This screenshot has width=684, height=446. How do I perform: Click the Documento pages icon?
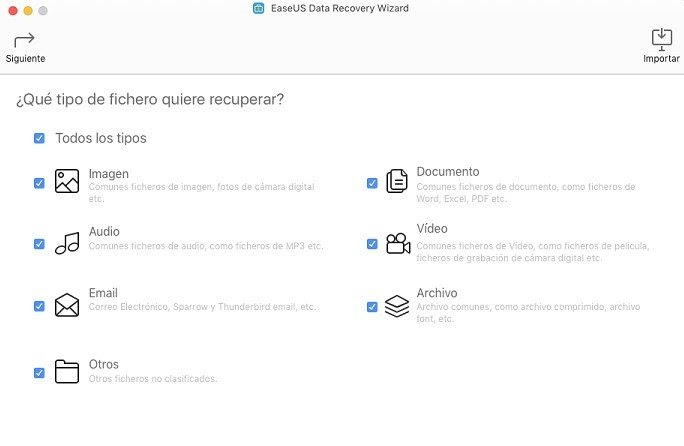397,181
